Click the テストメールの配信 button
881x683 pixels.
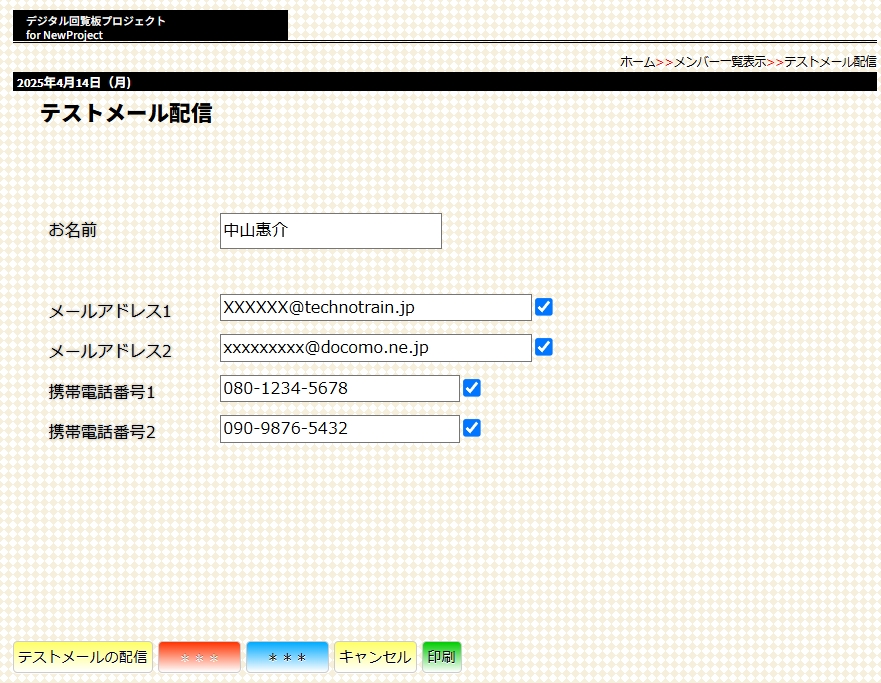tap(83, 657)
